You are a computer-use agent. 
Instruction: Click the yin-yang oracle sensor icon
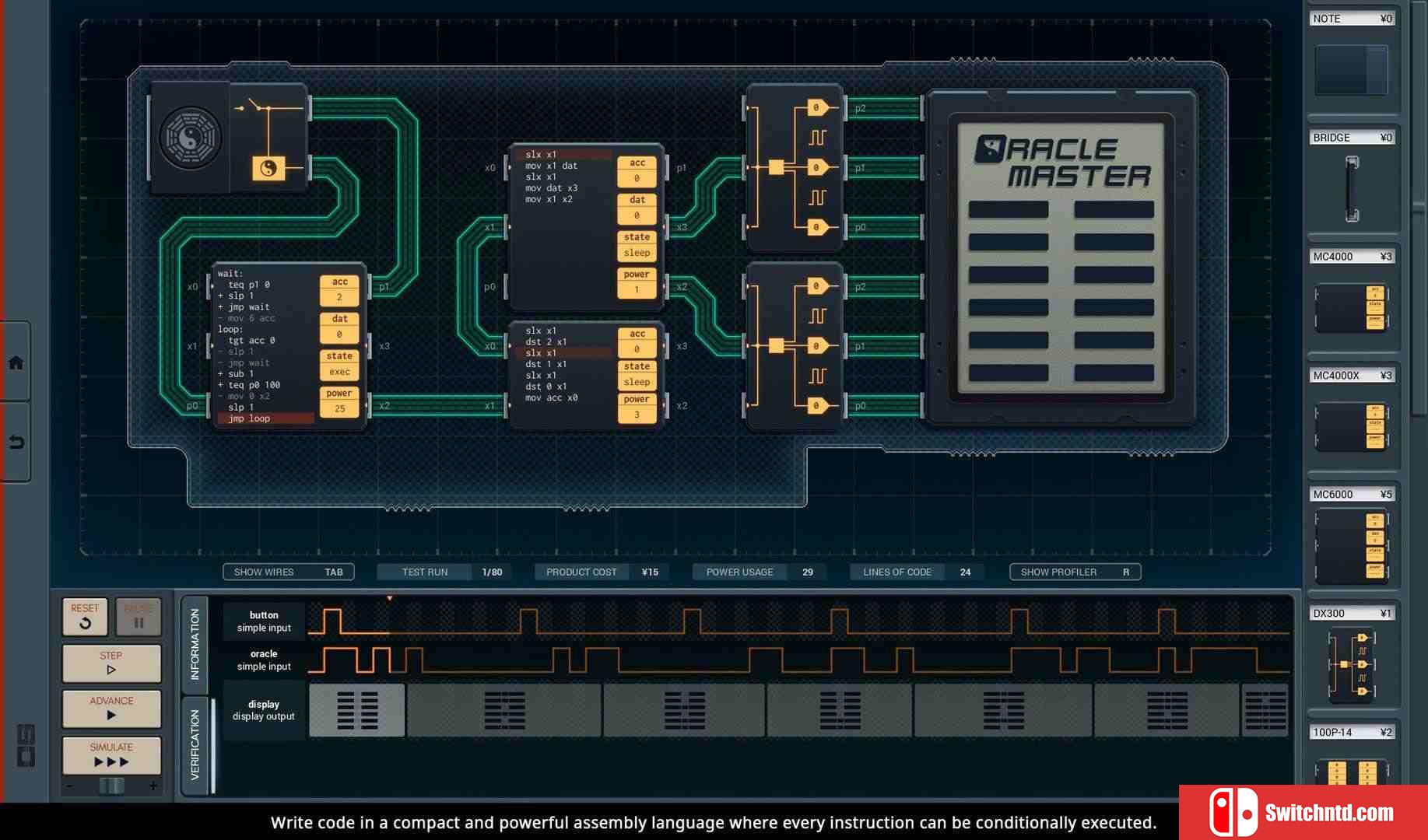pyautogui.click(x=190, y=138)
